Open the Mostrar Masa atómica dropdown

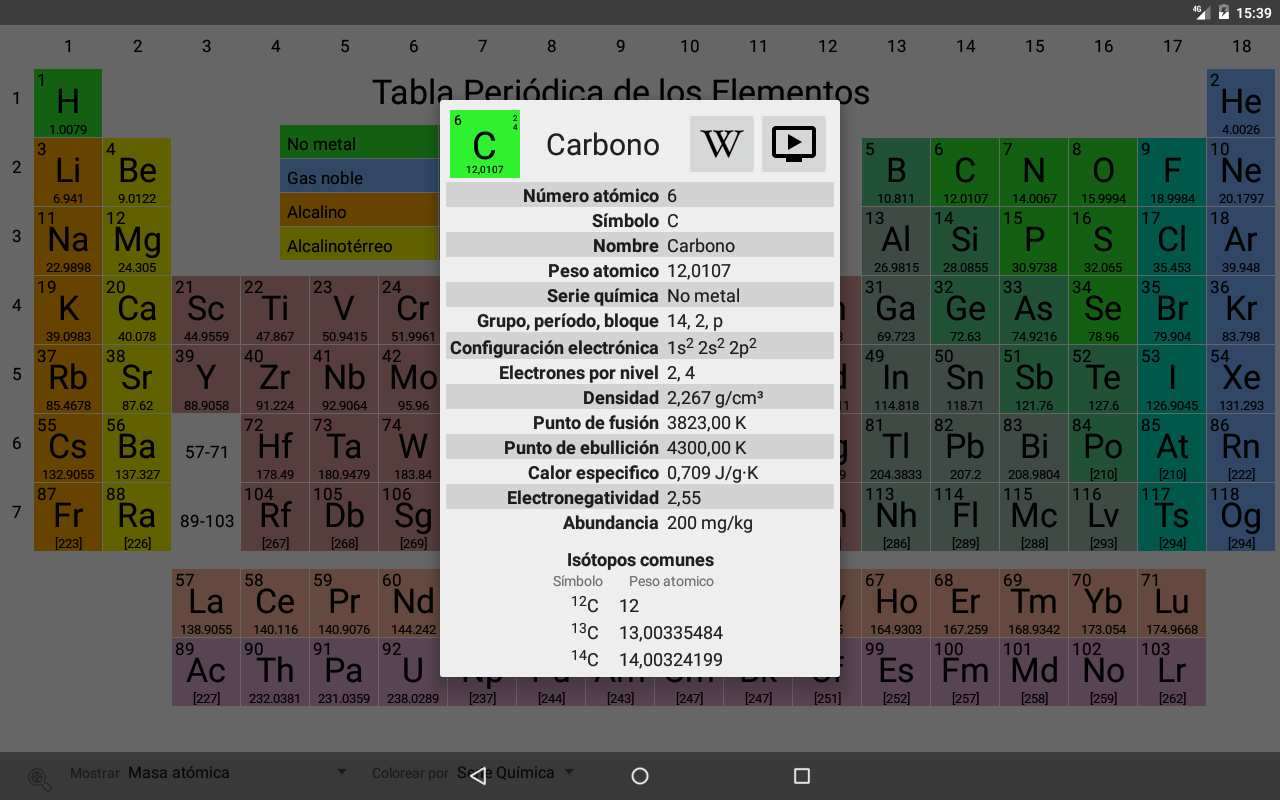coord(236,773)
